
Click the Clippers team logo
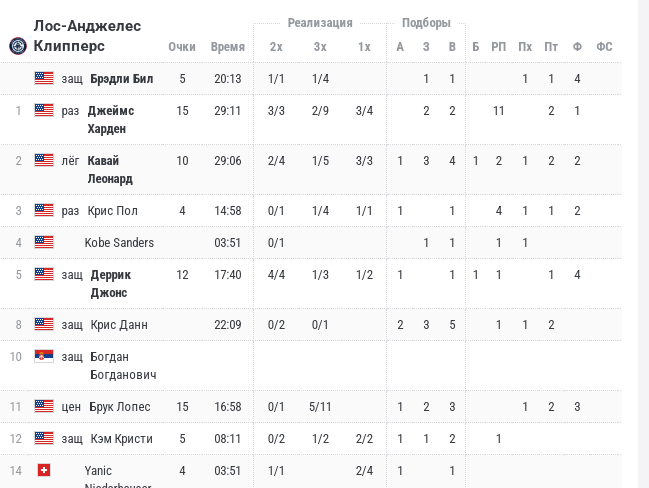[17, 46]
